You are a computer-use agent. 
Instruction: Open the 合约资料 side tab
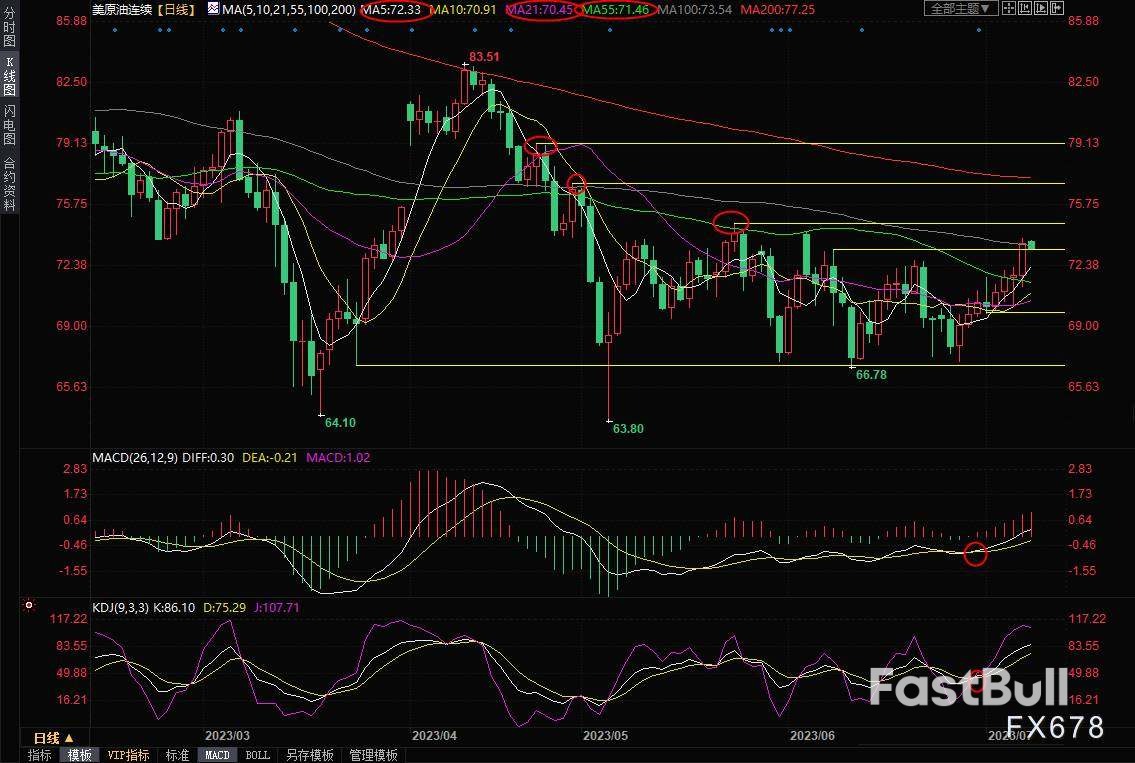click(10, 184)
